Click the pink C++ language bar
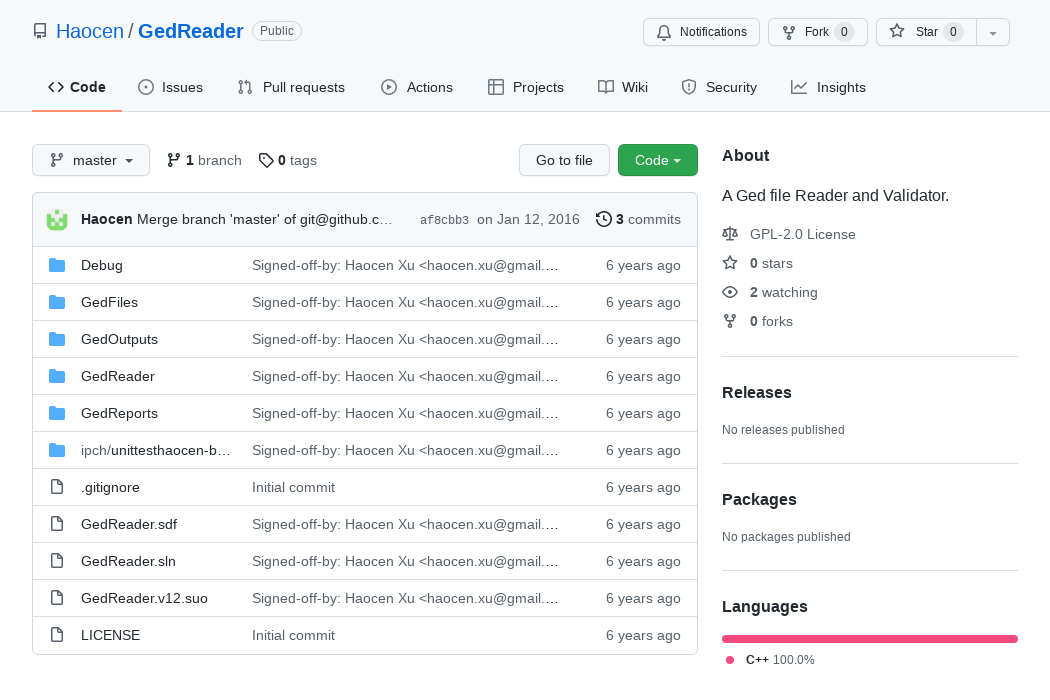The image size is (1050, 700). (x=869, y=638)
